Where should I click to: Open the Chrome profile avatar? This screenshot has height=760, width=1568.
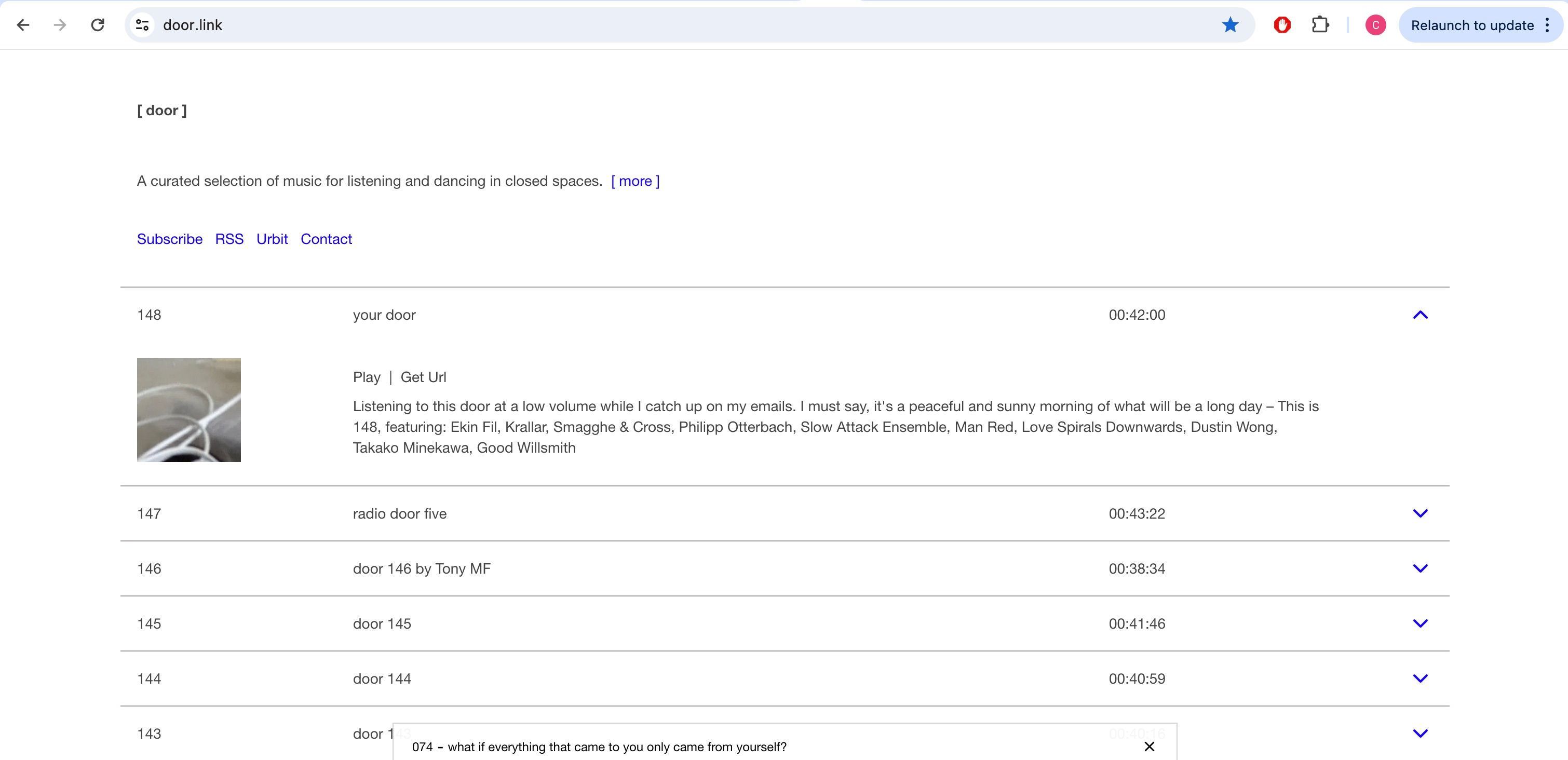click(1376, 25)
